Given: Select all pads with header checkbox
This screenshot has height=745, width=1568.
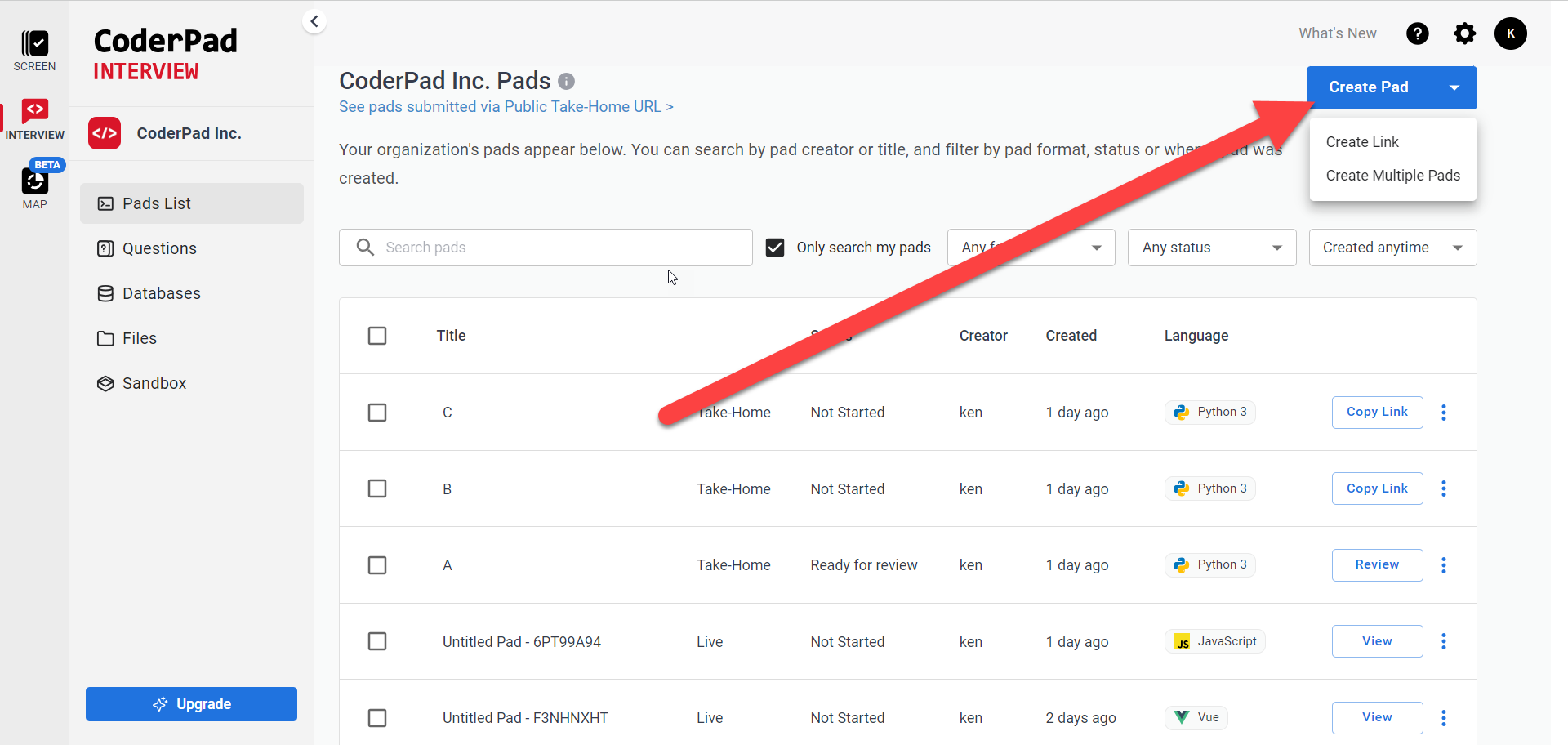Looking at the screenshot, I should [x=377, y=336].
